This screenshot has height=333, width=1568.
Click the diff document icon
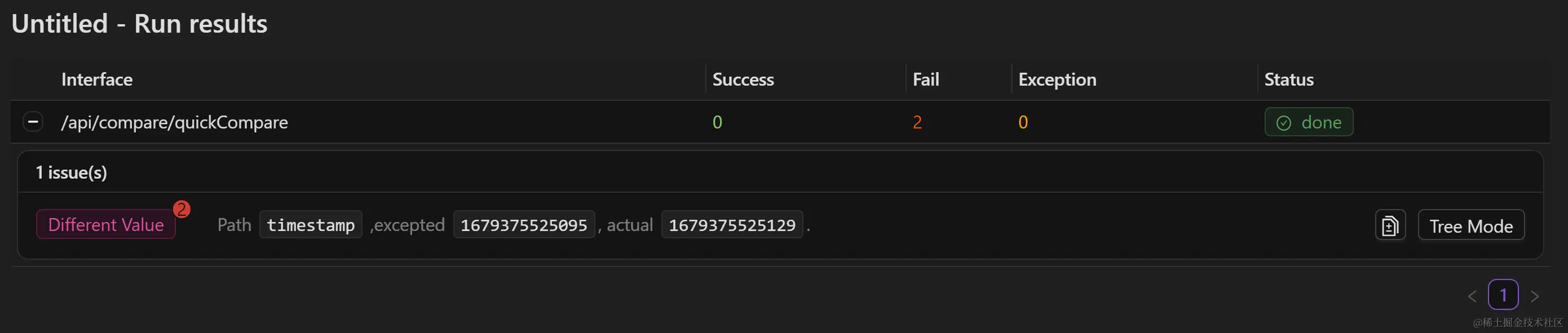[x=1390, y=225]
